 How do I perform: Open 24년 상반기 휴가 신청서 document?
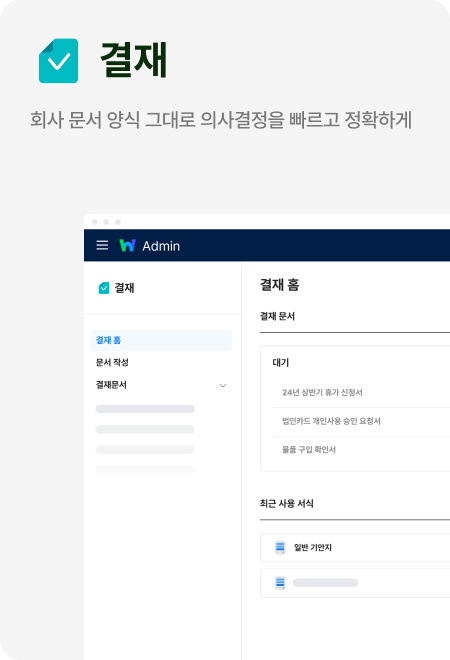[322, 392]
